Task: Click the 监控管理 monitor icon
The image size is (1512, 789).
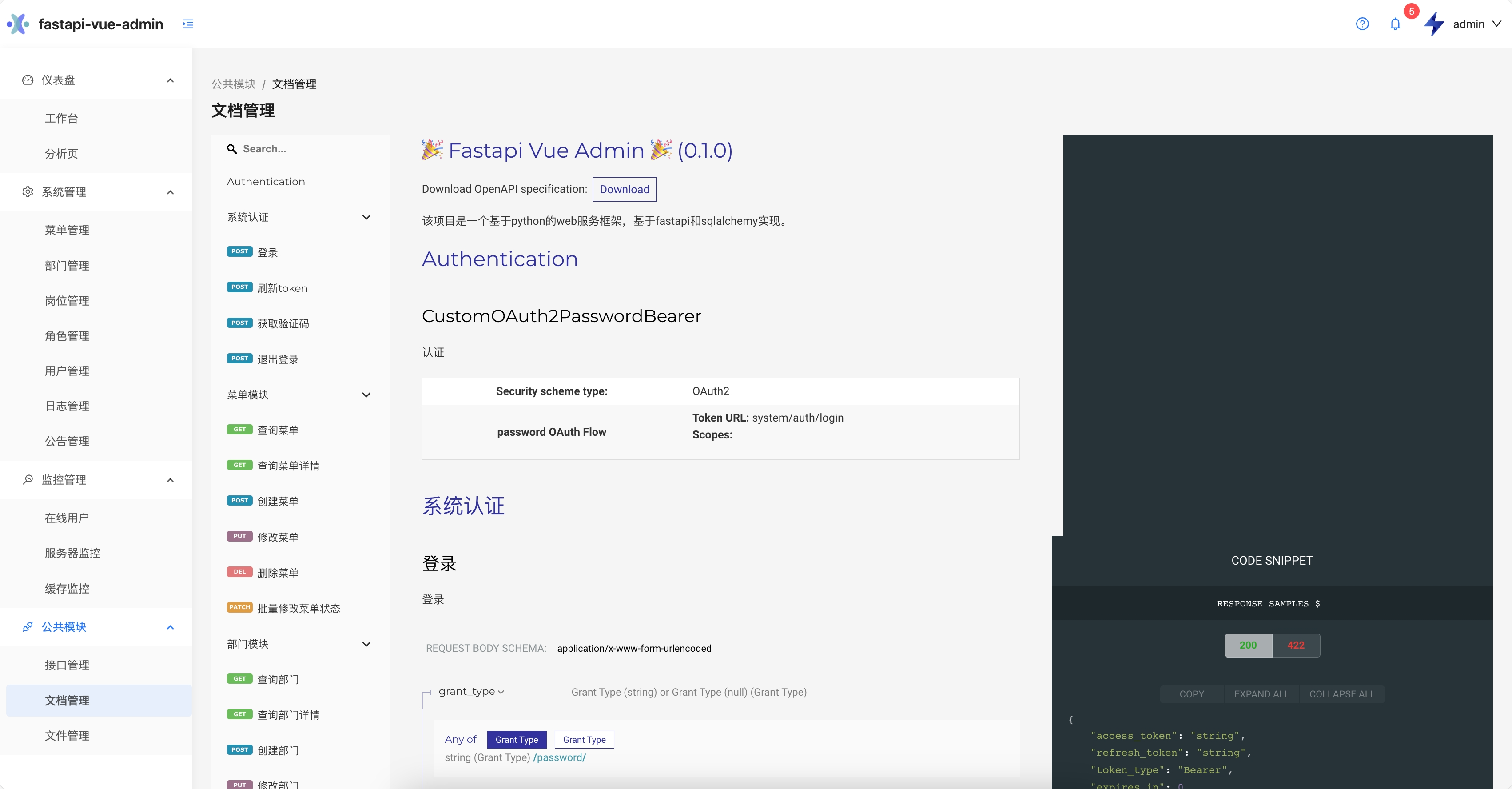Action: [28, 480]
